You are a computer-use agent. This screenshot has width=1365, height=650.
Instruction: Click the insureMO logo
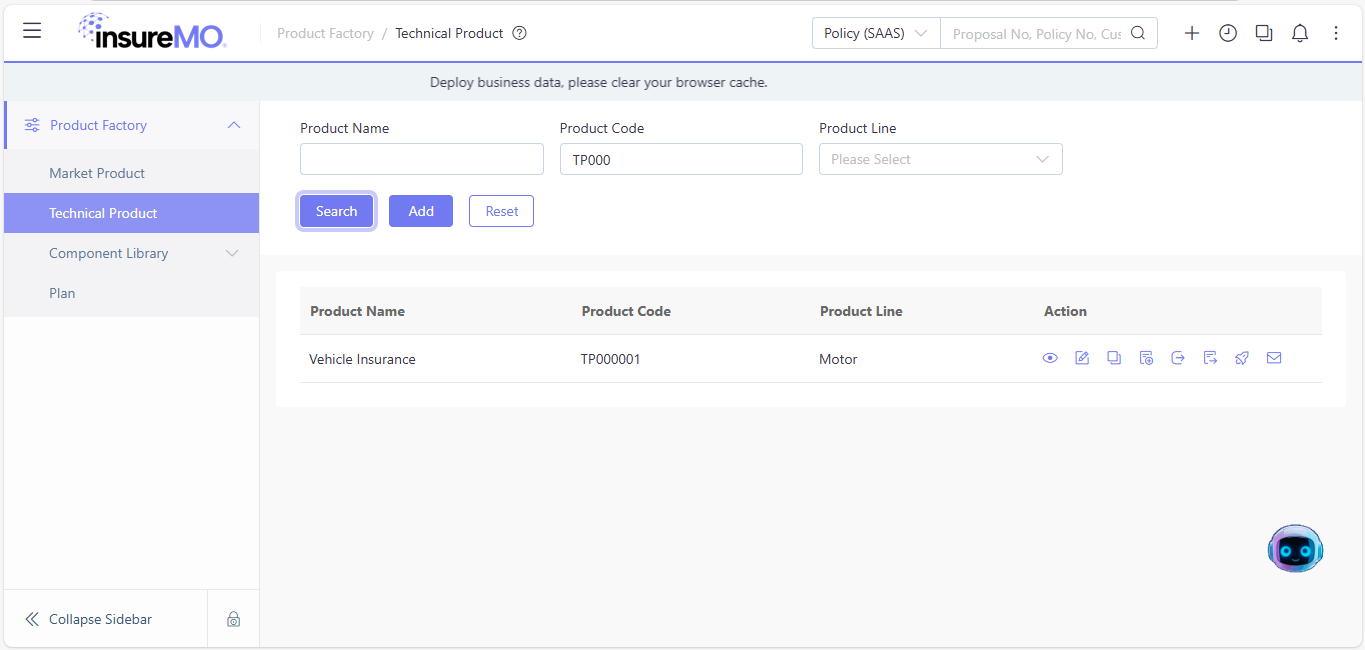pos(152,32)
